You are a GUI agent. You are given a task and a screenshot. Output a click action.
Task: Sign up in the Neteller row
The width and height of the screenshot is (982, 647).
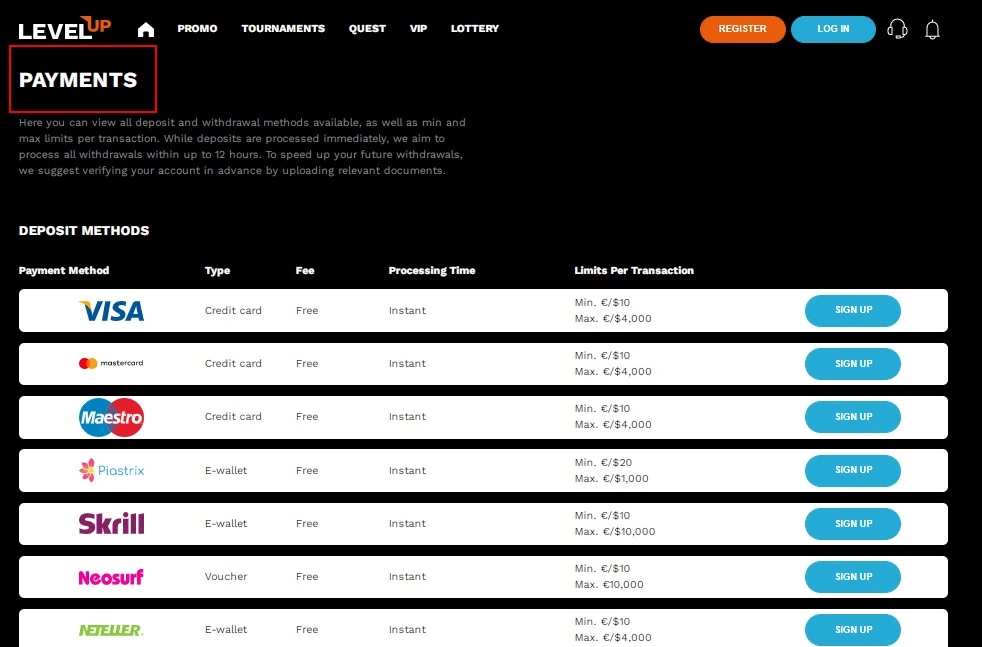point(853,630)
